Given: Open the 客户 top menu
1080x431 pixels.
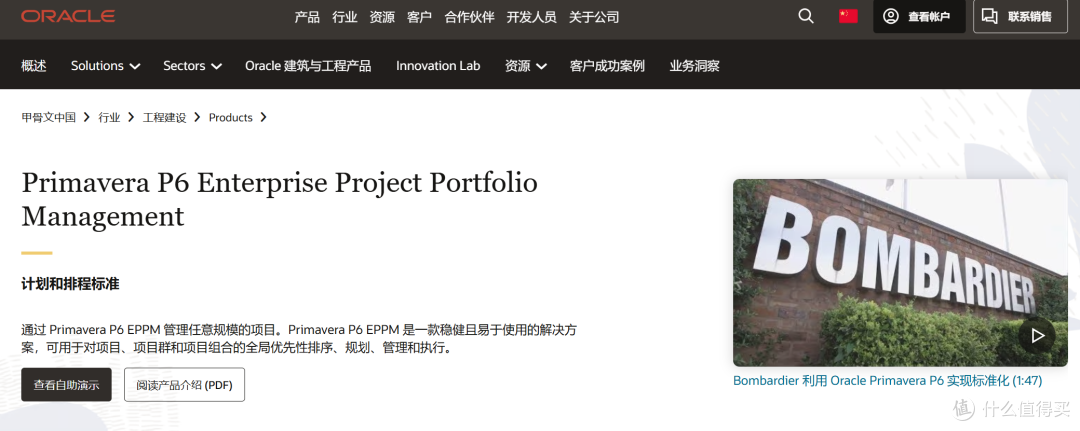Looking at the screenshot, I should click(419, 17).
